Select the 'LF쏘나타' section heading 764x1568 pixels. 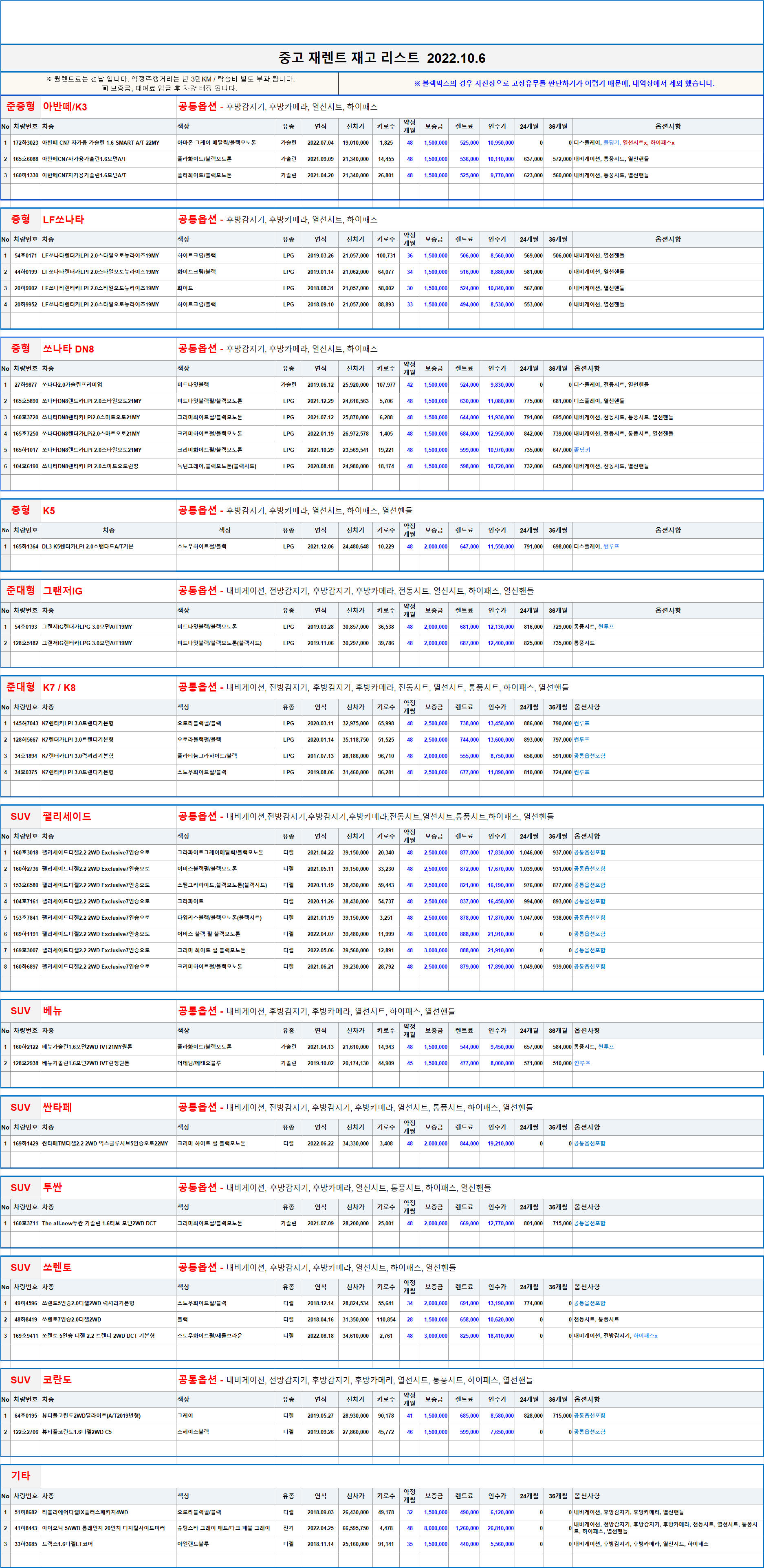click(x=63, y=219)
